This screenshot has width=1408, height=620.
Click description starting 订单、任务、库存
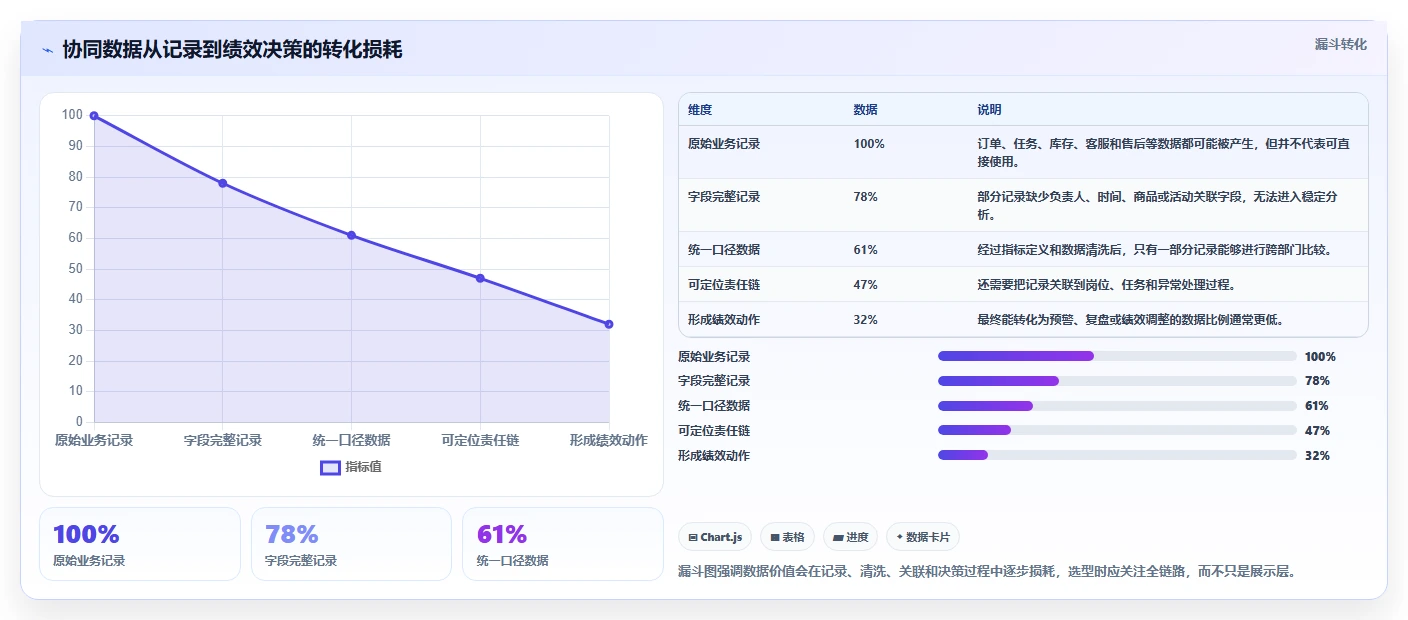tap(1164, 152)
